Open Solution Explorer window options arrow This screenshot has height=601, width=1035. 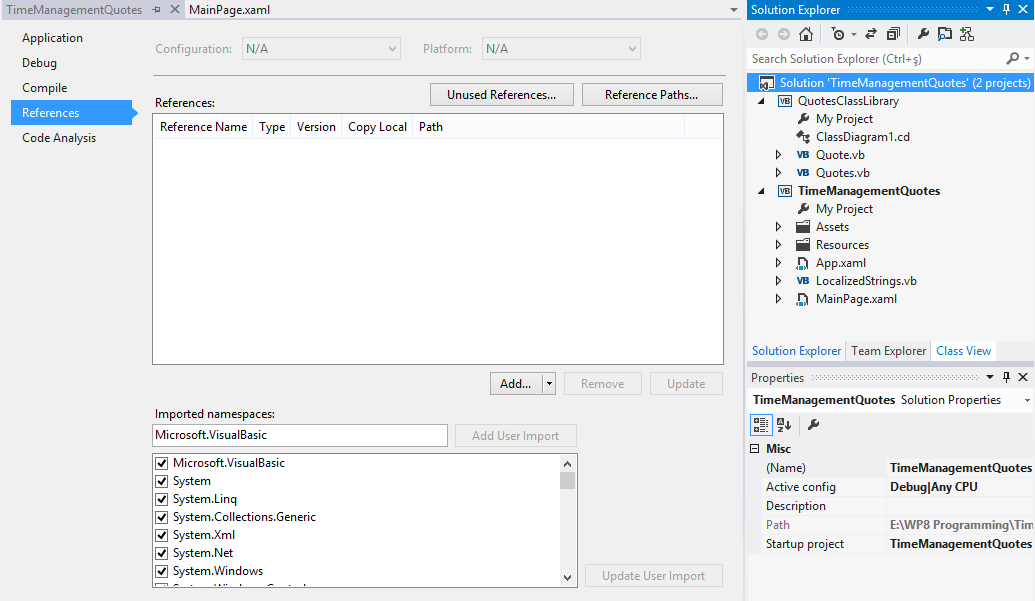990,9
